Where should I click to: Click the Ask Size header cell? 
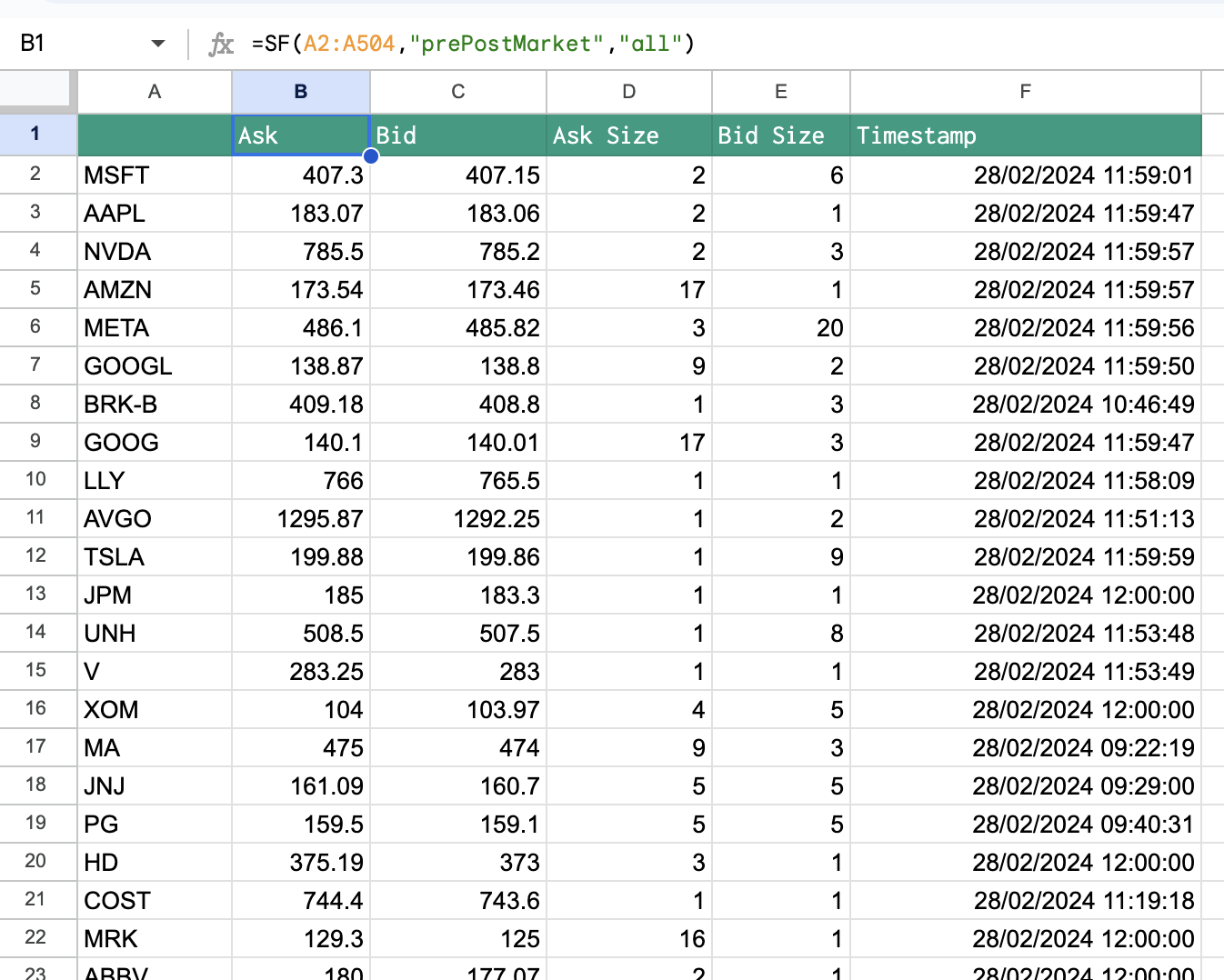pyautogui.click(x=629, y=135)
